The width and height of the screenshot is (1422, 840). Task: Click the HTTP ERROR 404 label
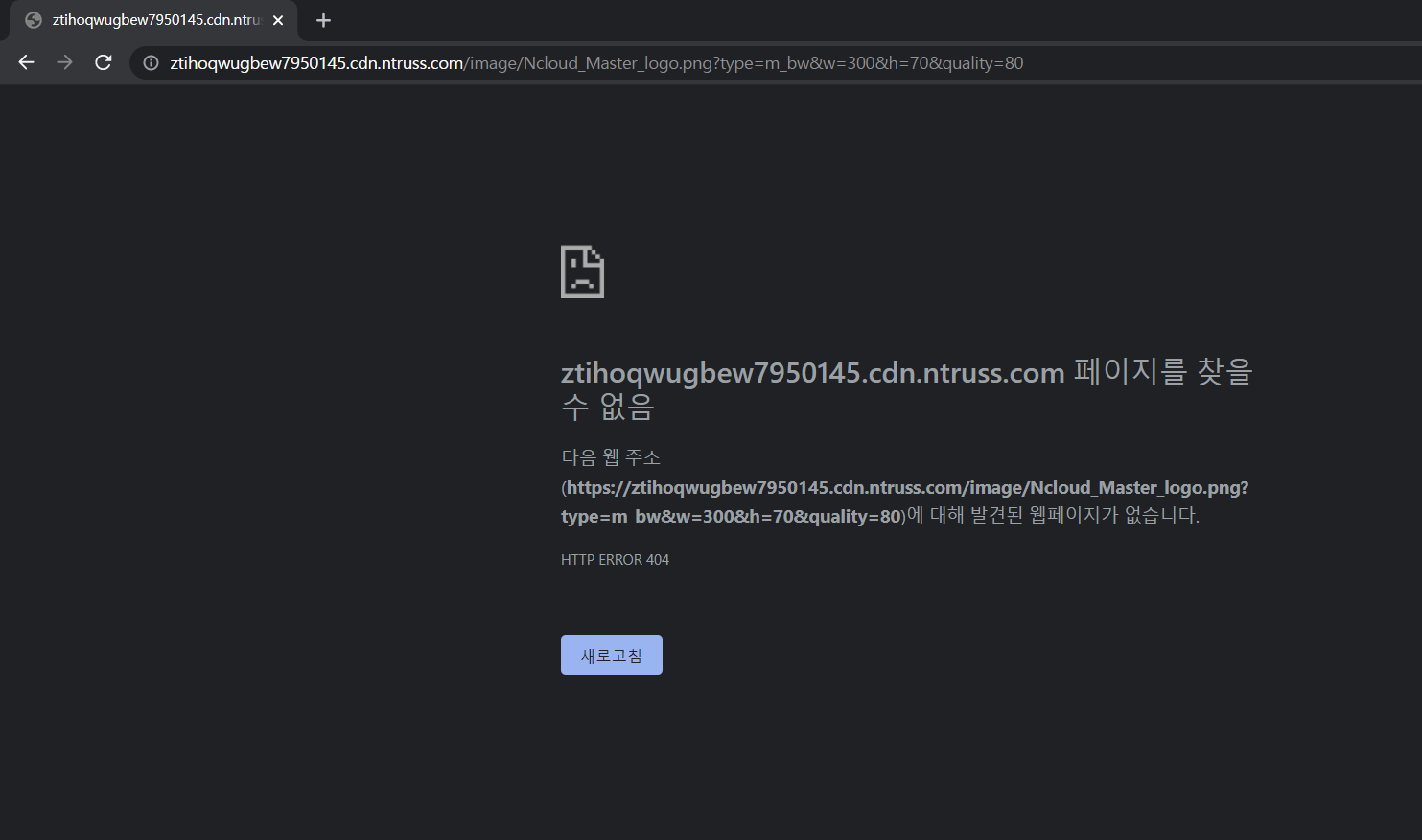click(615, 559)
